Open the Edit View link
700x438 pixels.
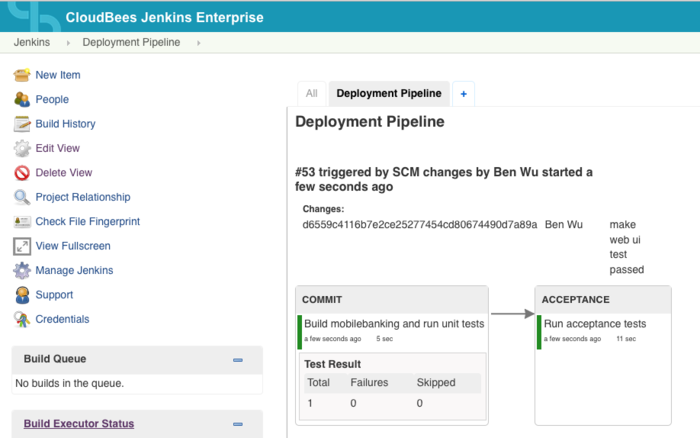(x=58, y=148)
